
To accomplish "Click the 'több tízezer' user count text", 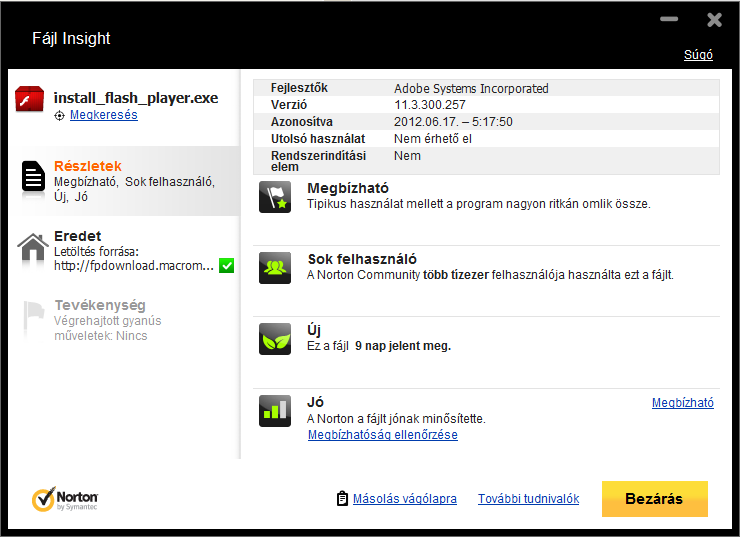I will coord(456,275).
